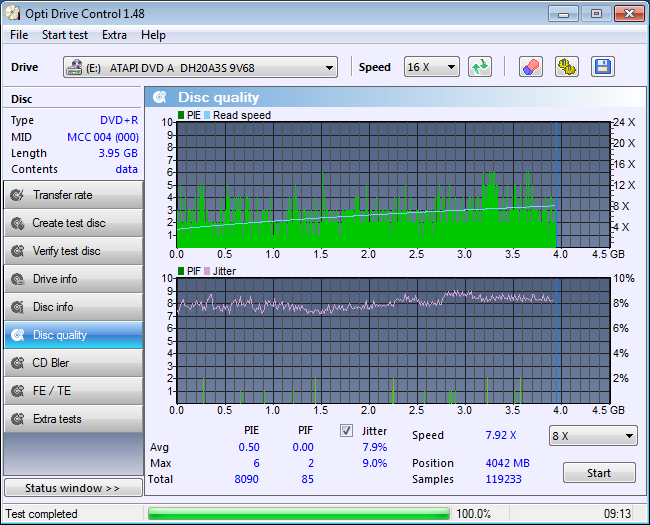Select Disc info section
Viewport: 650px width, 525px height.
[x=73, y=307]
